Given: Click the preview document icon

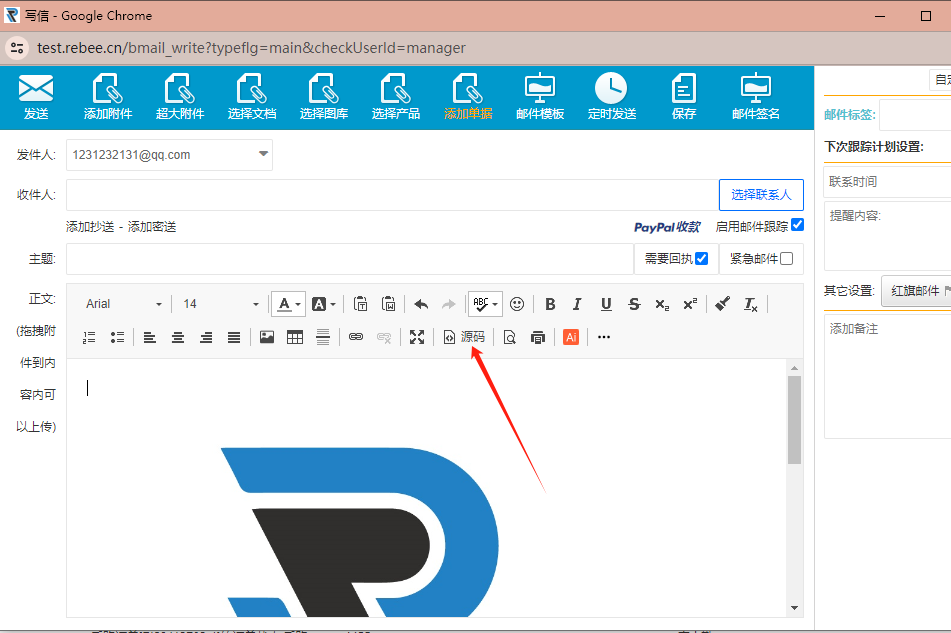Looking at the screenshot, I should point(509,337).
